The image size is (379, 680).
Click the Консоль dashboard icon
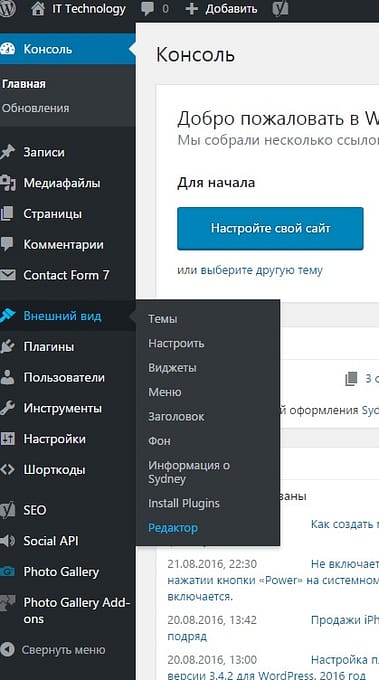click(x=7, y=49)
